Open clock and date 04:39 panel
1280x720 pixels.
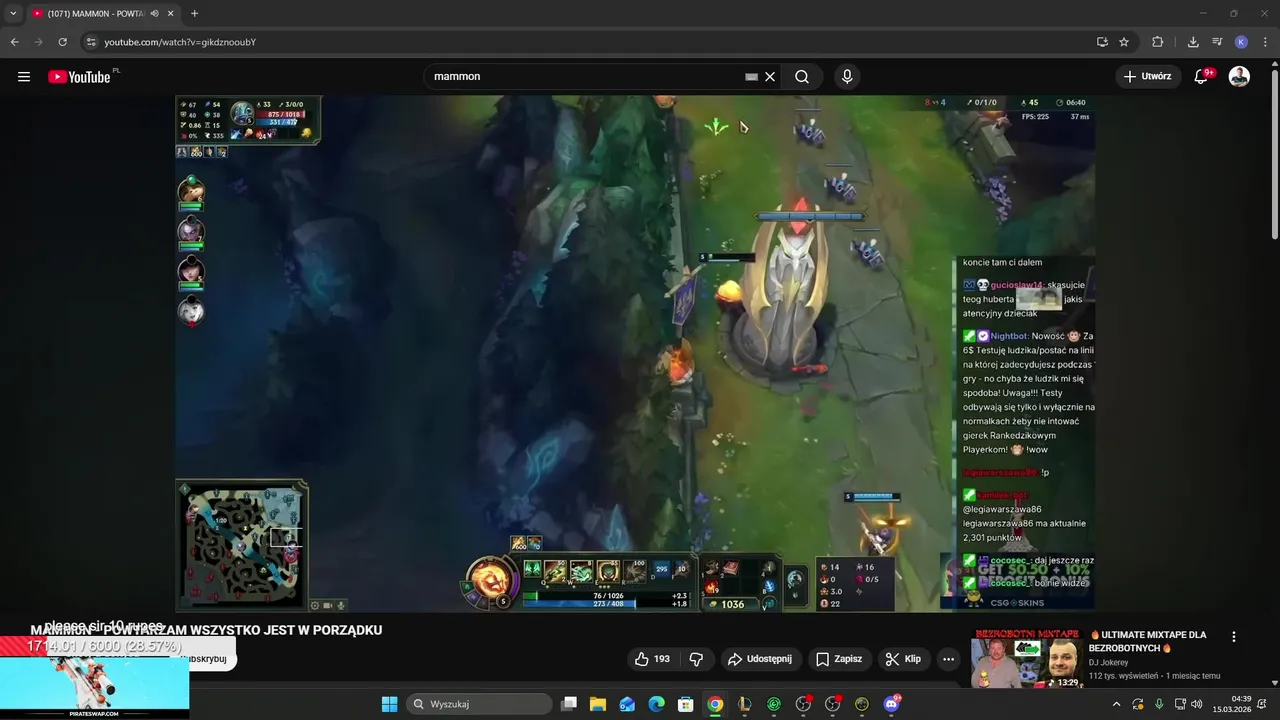[x=1232, y=704]
